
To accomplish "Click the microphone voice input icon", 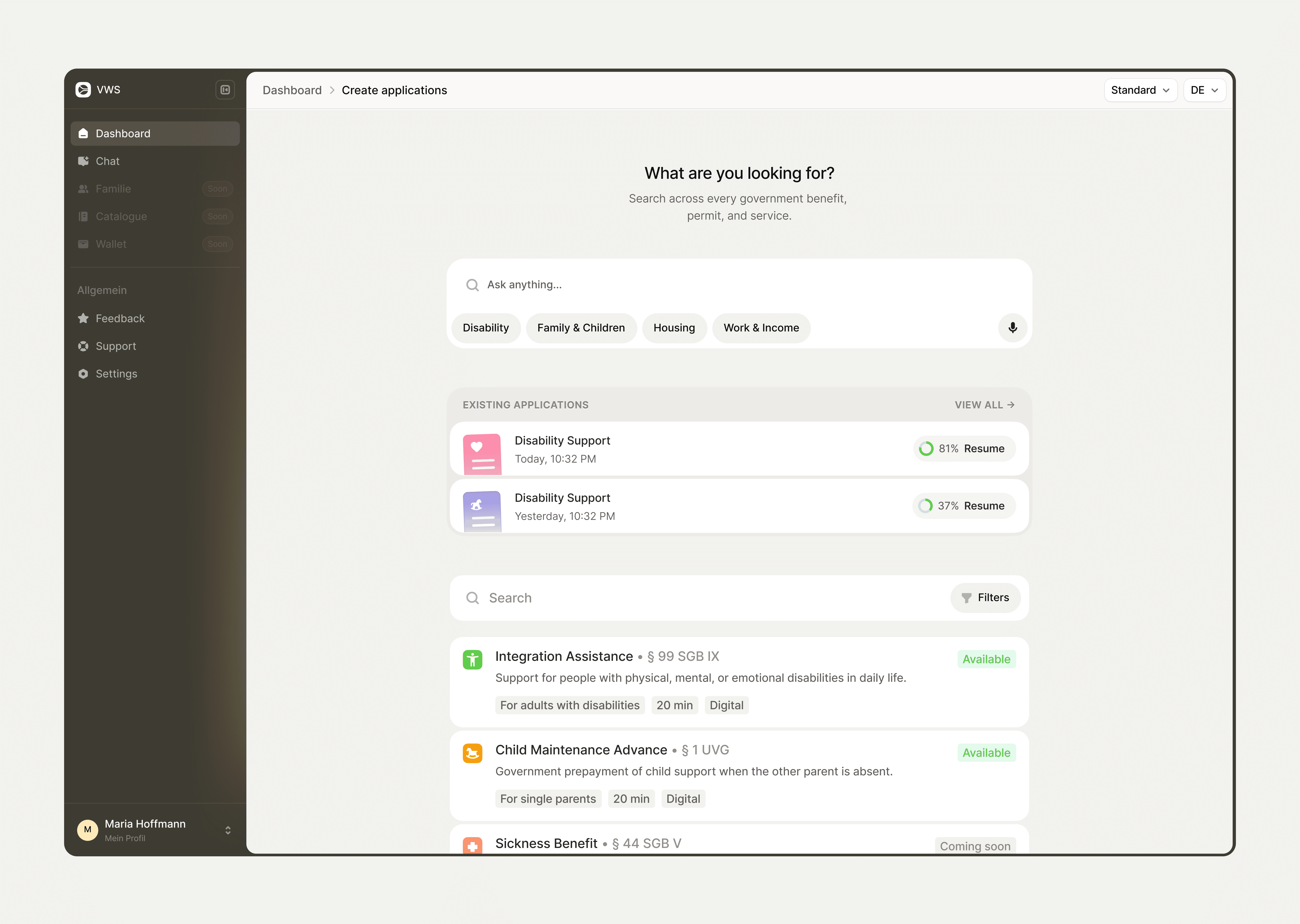I will point(1012,328).
